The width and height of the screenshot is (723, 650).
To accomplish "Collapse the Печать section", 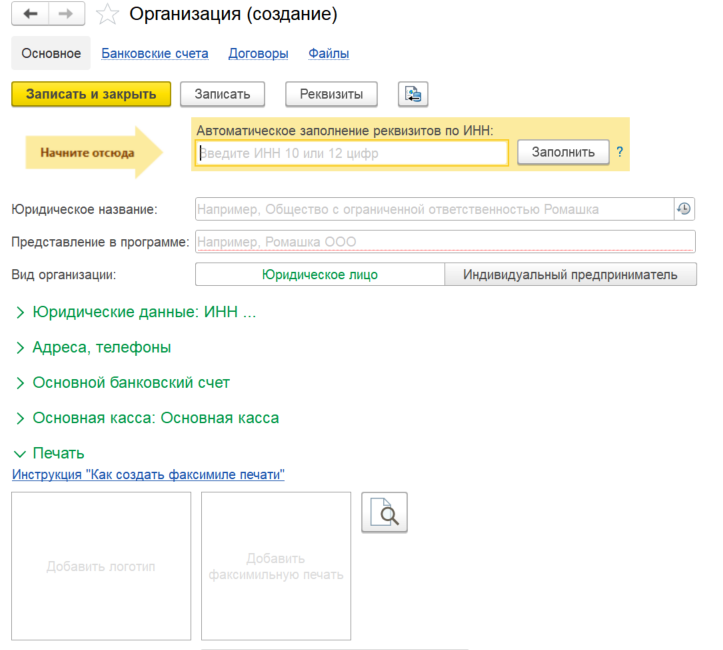I will (49, 453).
